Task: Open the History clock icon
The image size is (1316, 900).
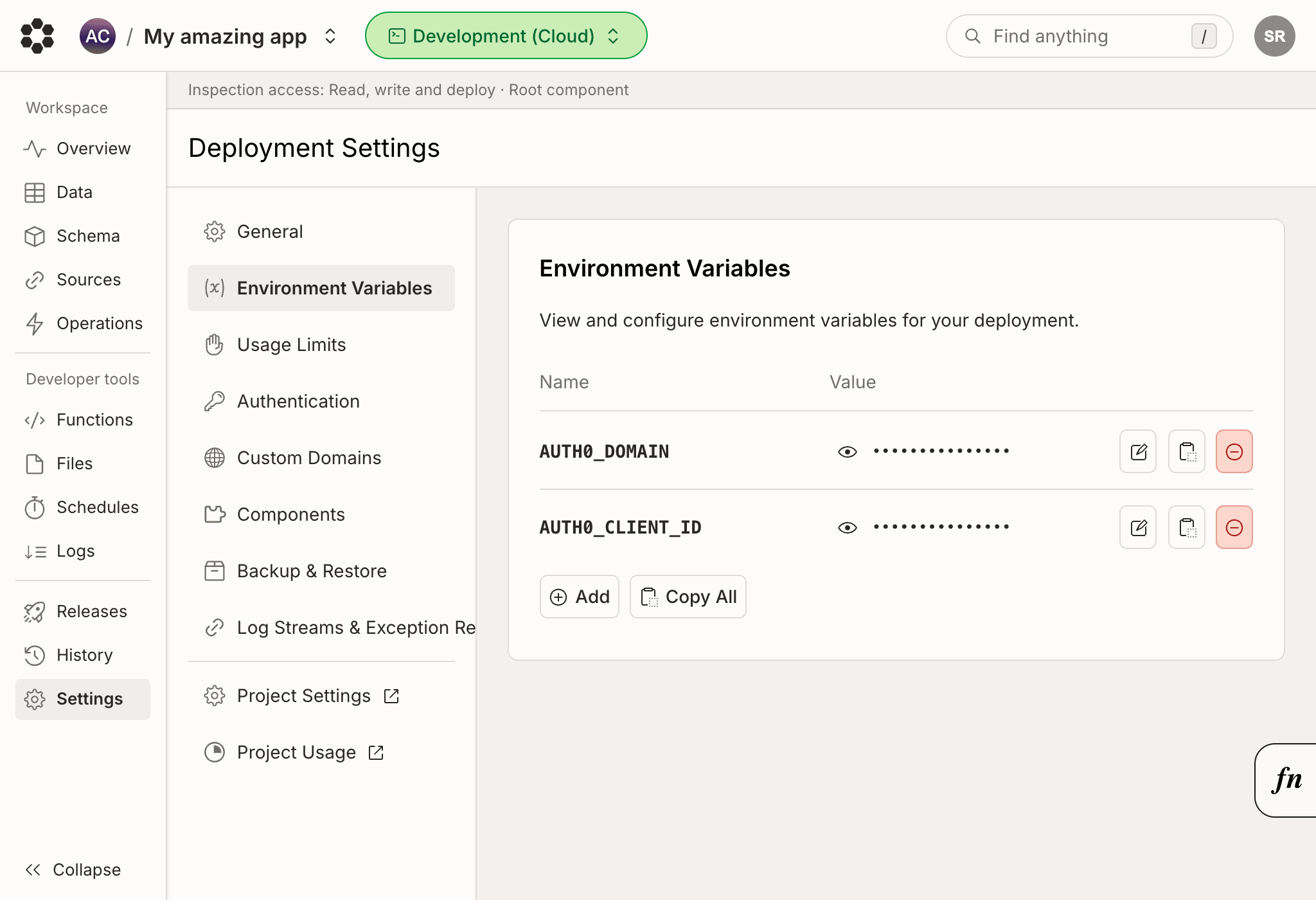Action: tap(35, 655)
